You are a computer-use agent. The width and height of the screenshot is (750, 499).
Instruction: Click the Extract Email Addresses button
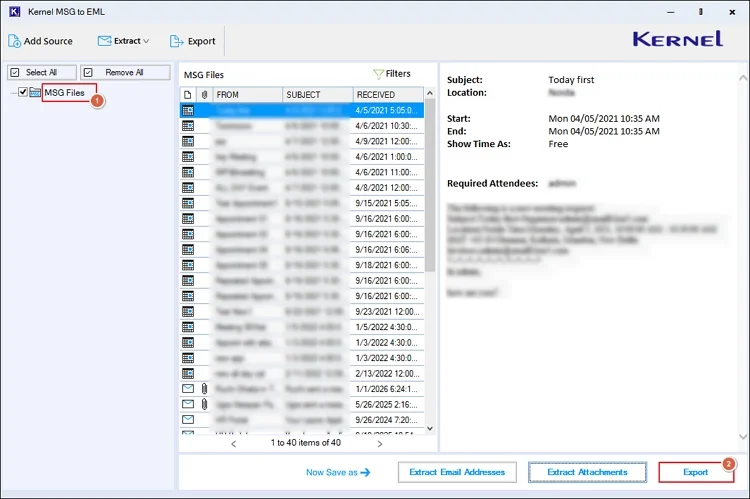(x=457, y=472)
